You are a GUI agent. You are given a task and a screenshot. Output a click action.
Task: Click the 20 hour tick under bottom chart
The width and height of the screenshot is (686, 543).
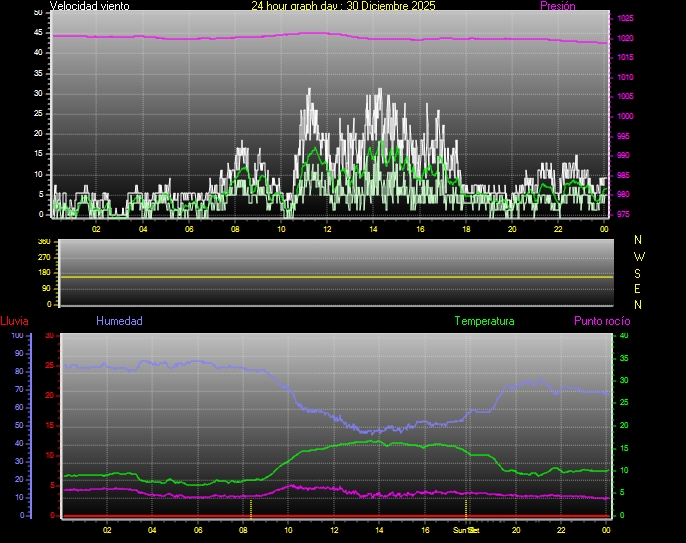515,530
